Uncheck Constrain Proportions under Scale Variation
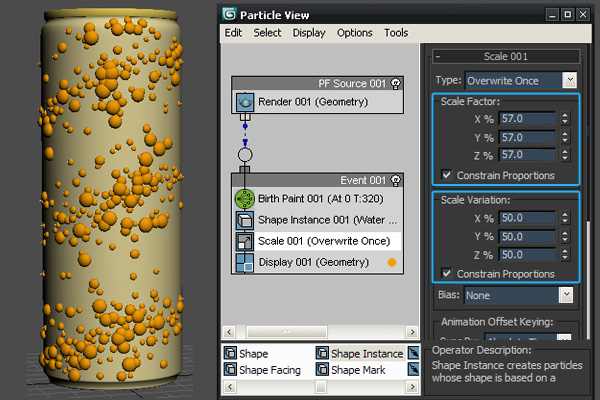600x400 pixels. click(447, 274)
